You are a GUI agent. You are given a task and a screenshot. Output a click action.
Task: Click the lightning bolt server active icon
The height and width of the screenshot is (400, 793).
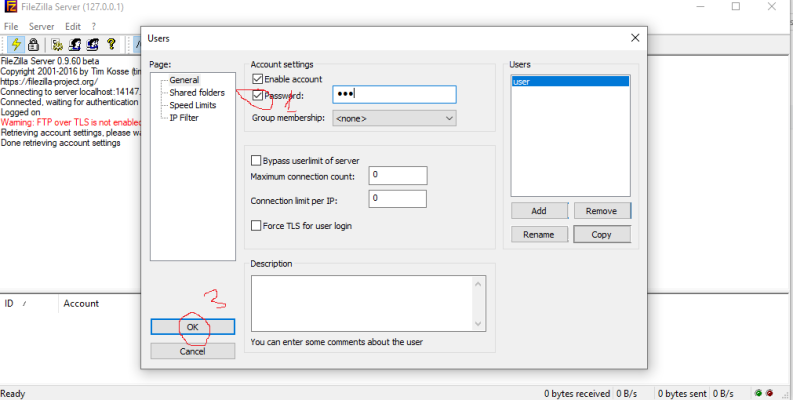pyautogui.click(x=16, y=45)
